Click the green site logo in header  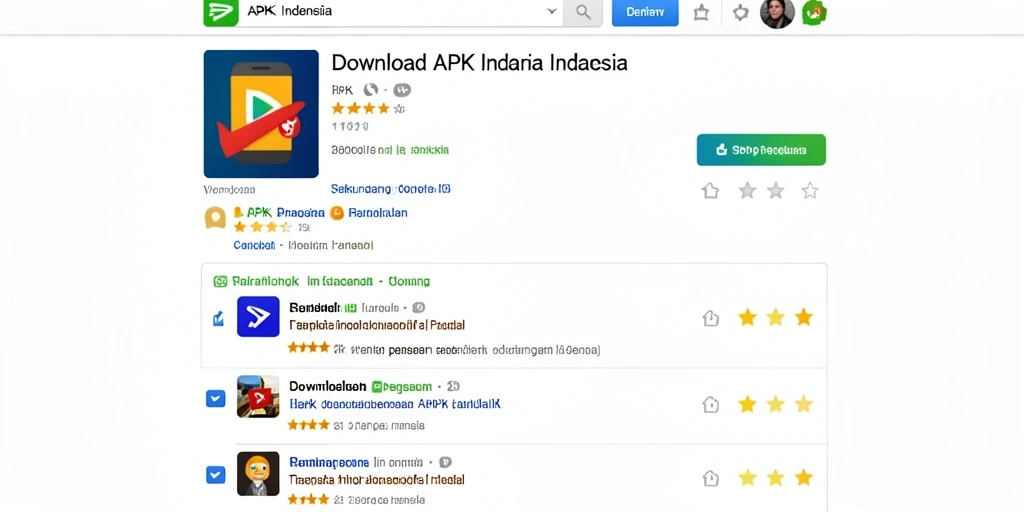coord(221,12)
